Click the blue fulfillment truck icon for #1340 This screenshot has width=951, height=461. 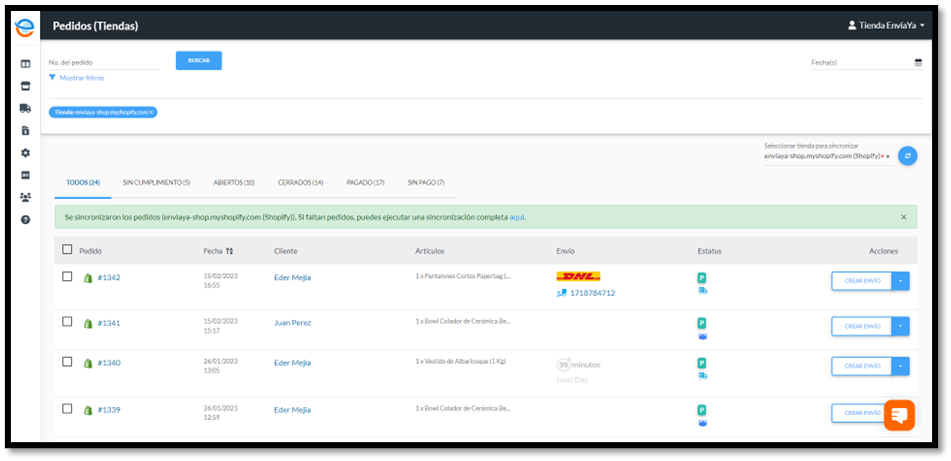pos(702,376)
